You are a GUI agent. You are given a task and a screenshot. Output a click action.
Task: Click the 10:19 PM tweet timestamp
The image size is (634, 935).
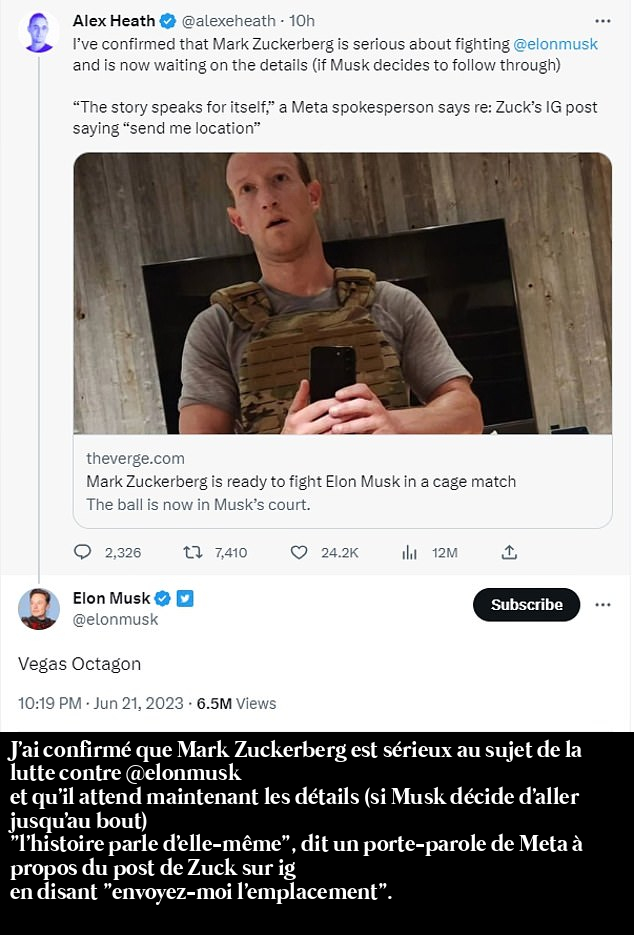[x=50, y=703]
